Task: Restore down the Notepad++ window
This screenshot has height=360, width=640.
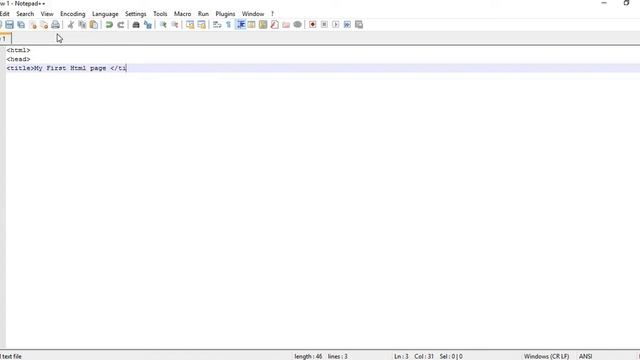Action: pos(627,3)
